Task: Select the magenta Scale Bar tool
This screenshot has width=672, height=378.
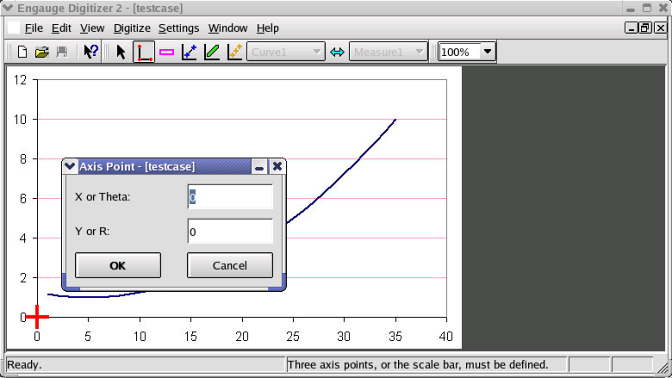Action: pyautogui.click(x=167, y=52)
